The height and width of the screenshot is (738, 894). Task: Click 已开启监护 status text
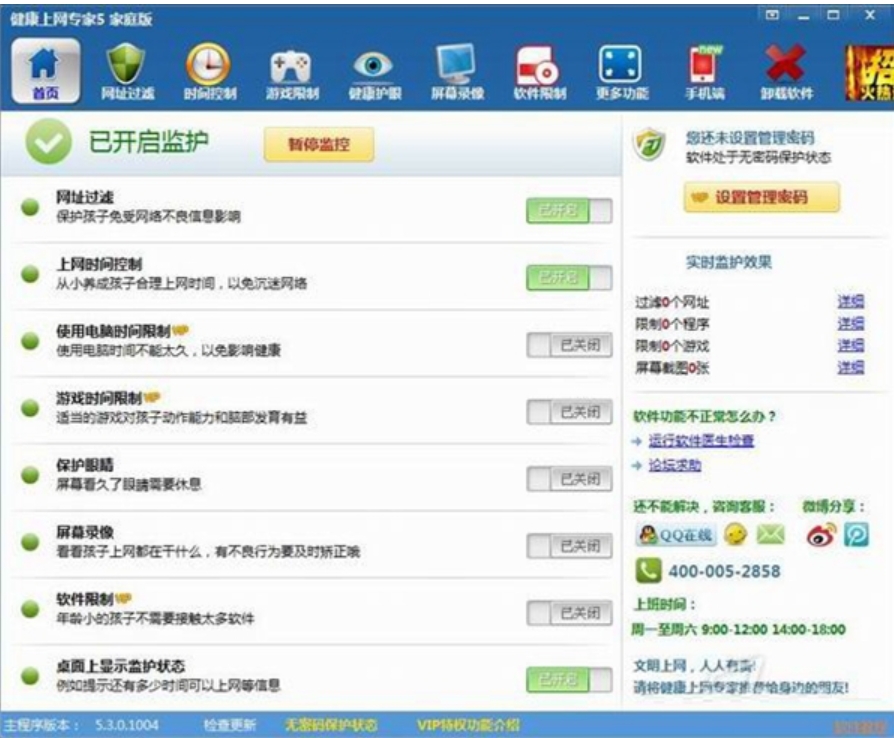148,141
